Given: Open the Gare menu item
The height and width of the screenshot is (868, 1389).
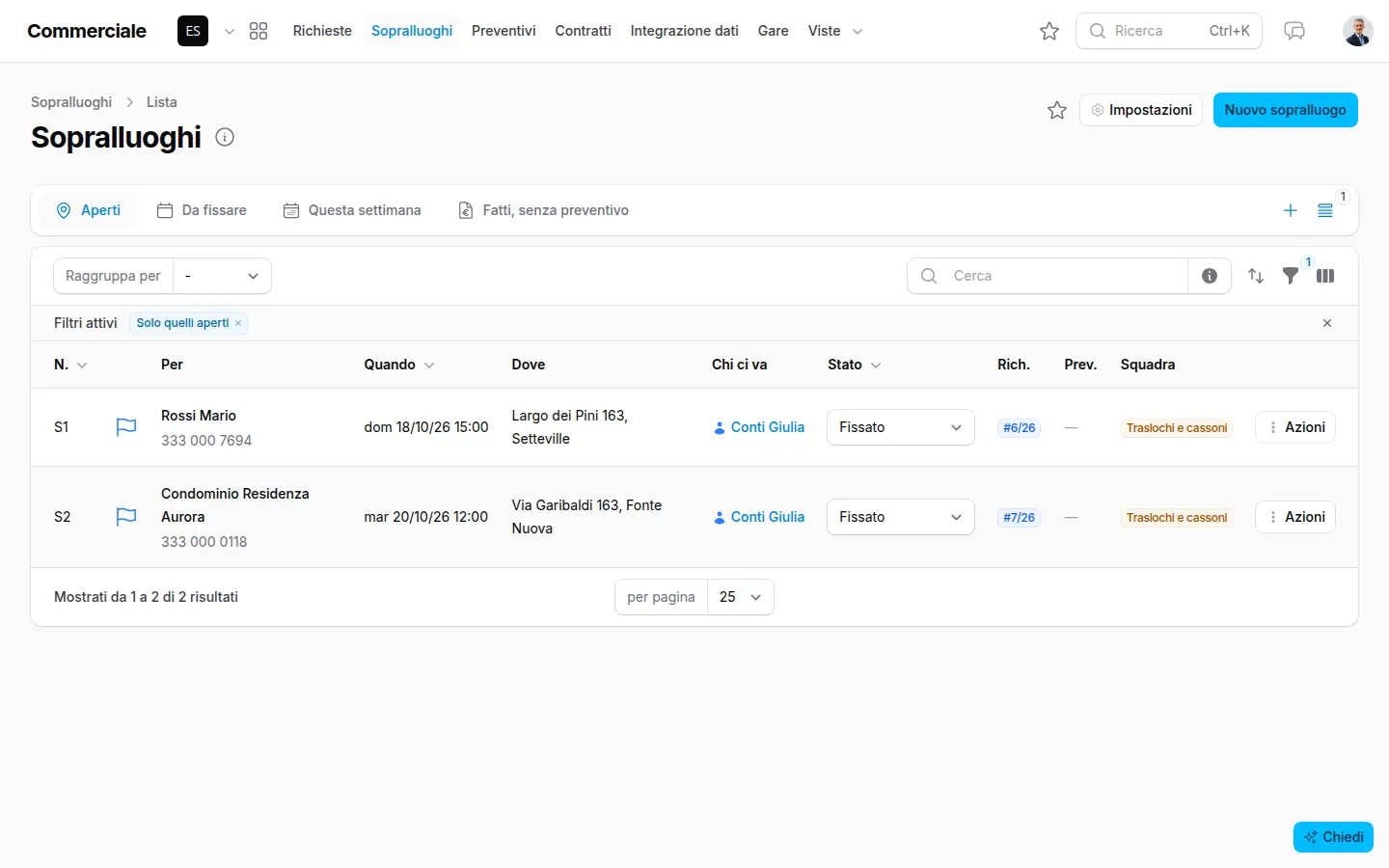Looking at the screenshot, I should coord(774,31).
